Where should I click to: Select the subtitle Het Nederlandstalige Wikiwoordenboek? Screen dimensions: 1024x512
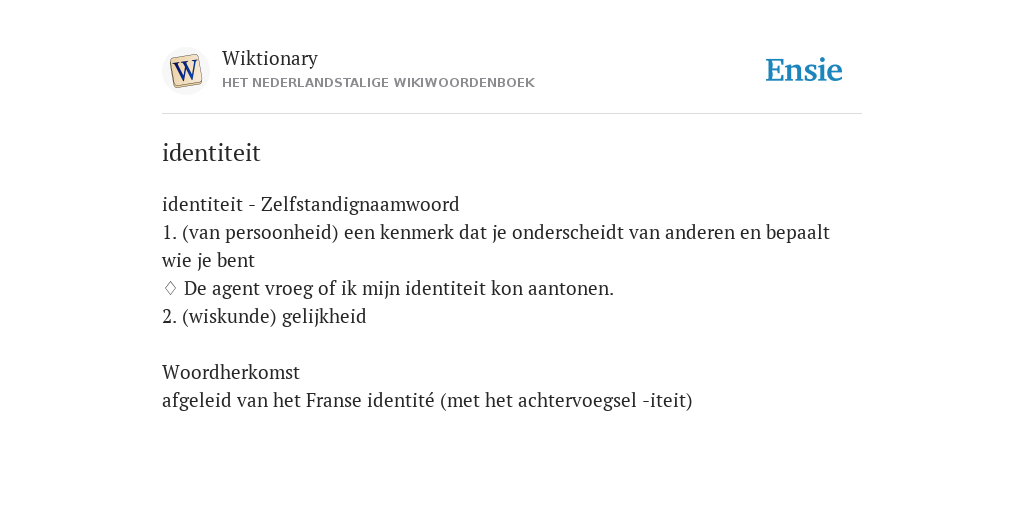[378, 83]
